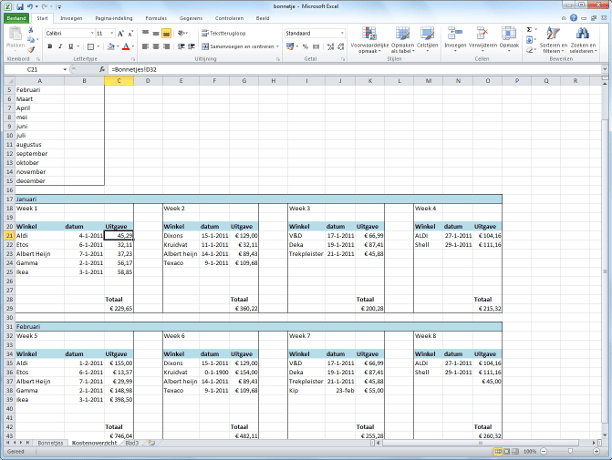Screen dimensions: 612x460
Task: Toggle Tekstterugloop (wrap text)
Action: [x=223, y=34]
